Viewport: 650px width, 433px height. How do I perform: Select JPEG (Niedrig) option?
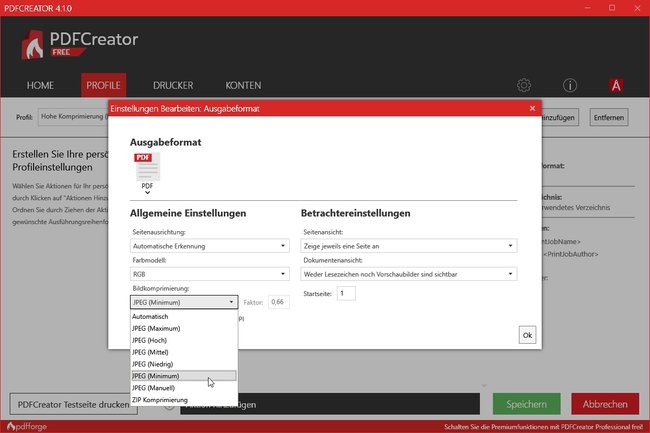coord(184,364)
